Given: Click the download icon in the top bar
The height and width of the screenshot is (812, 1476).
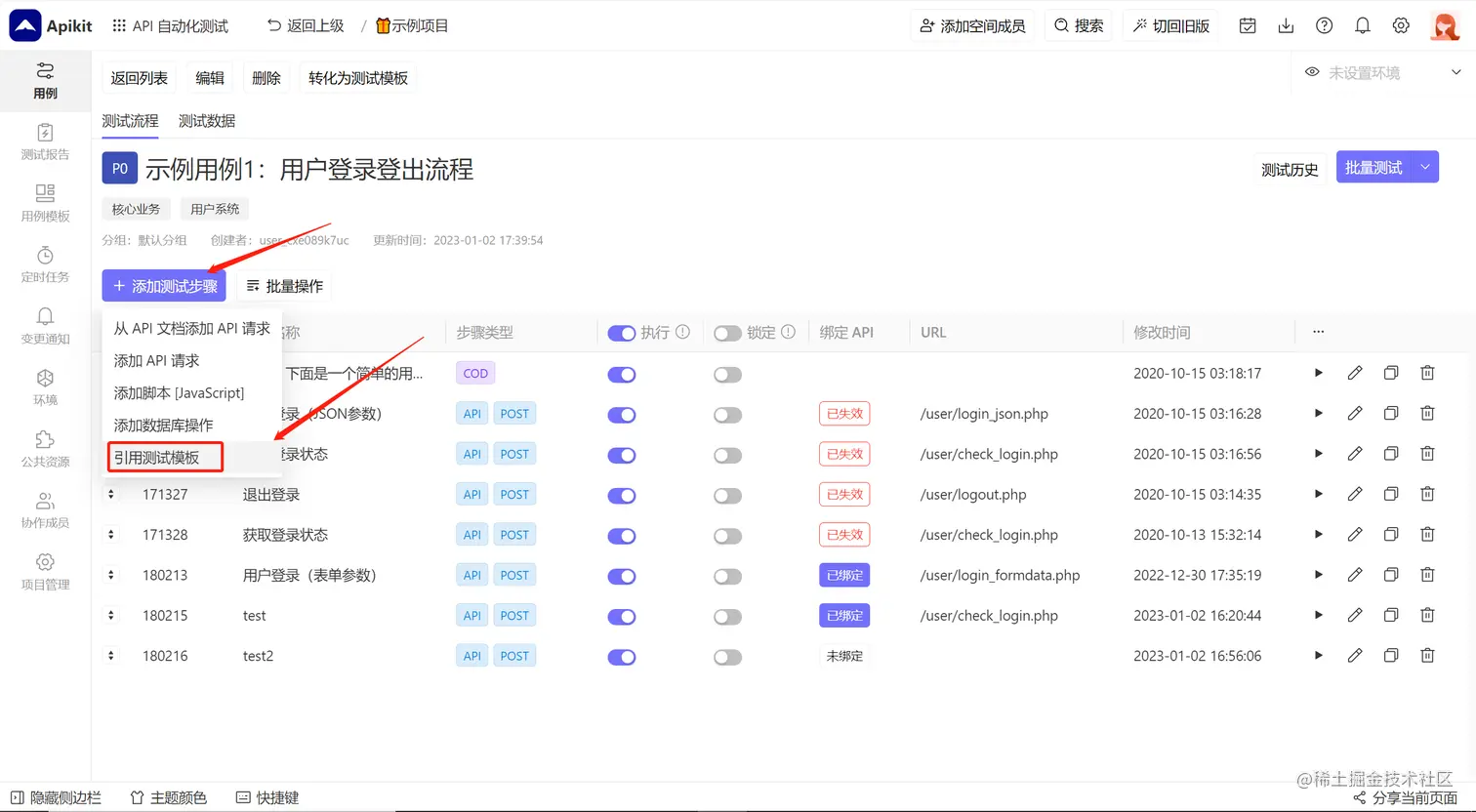Looking at the screenshot, I should tap(1286, 25).
